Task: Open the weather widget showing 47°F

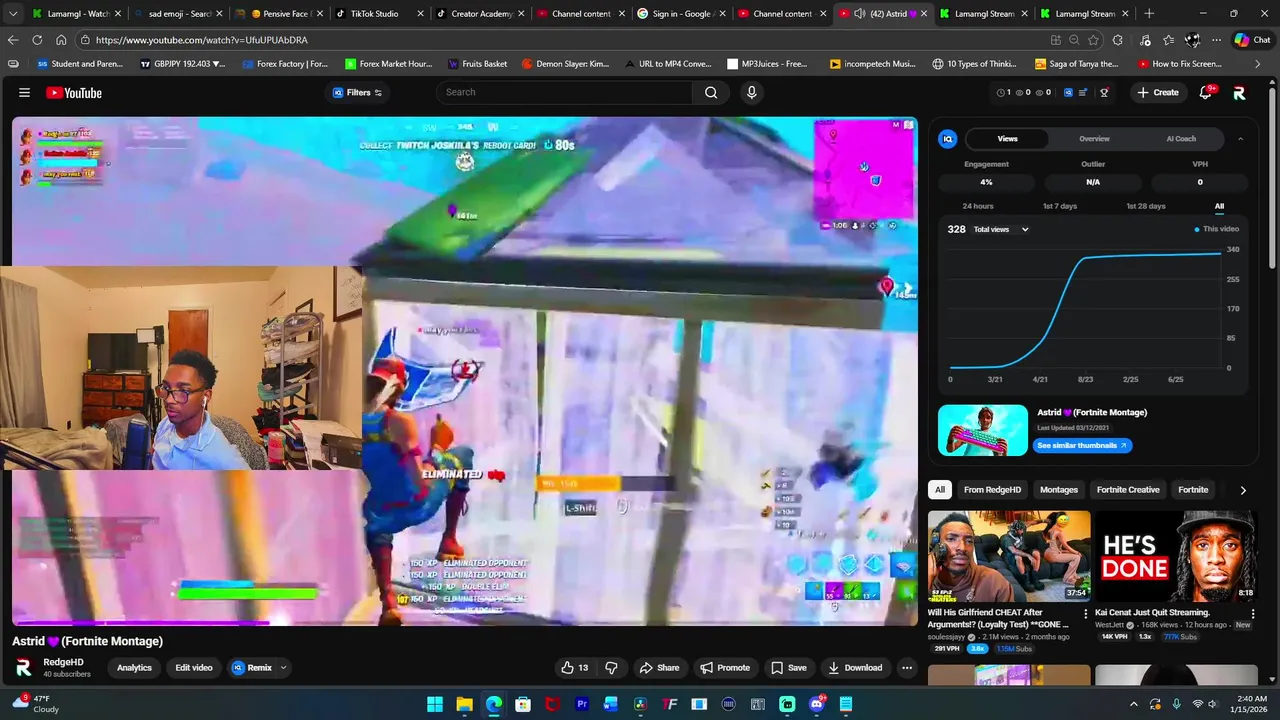Action: 35,703
